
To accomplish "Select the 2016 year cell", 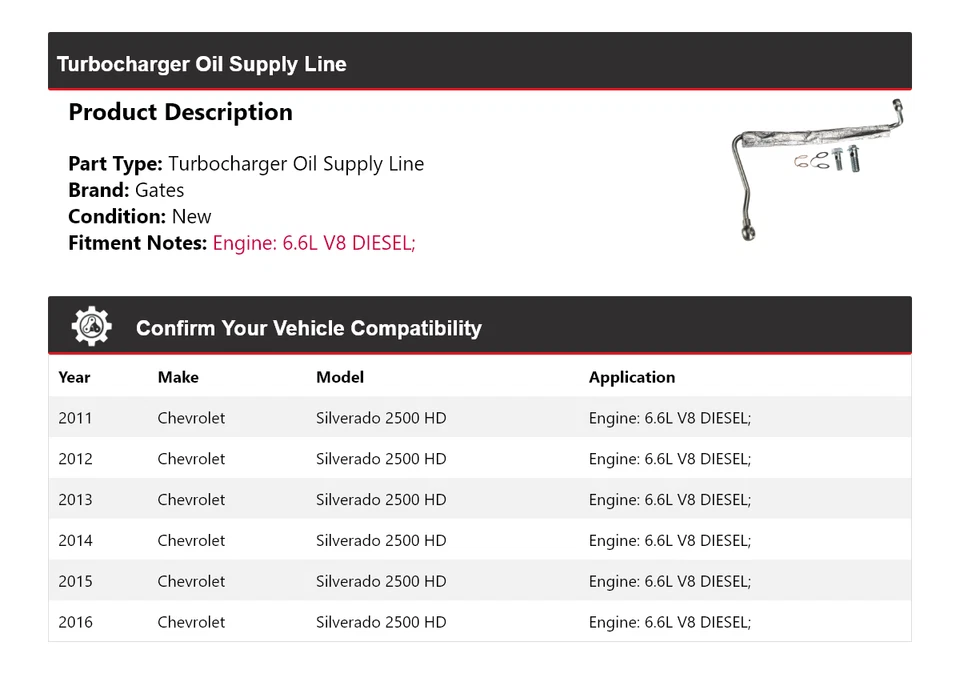I will [x=75, y=622].
